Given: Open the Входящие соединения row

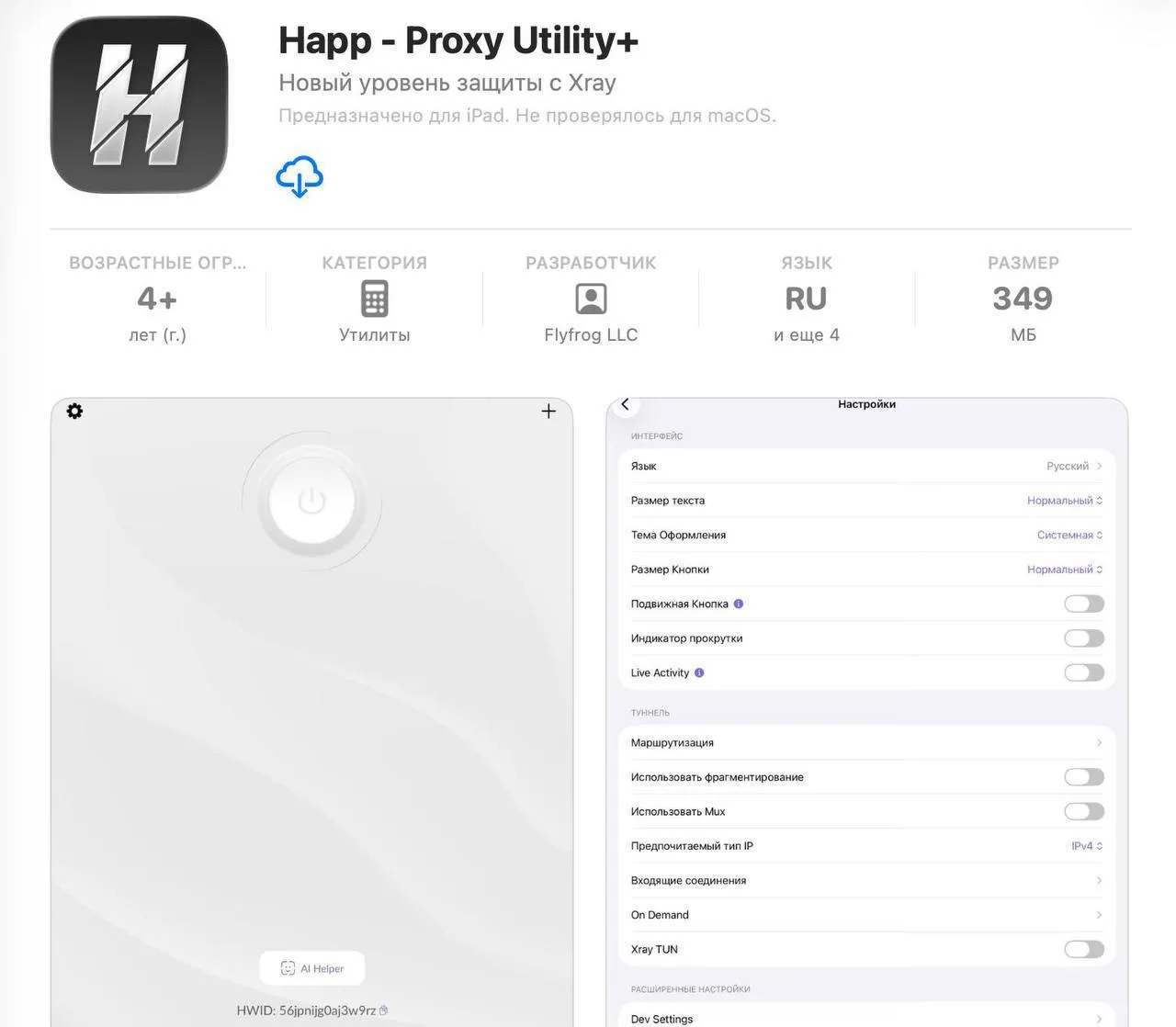Looking at the screenshot, I should [x=866, y=880].
